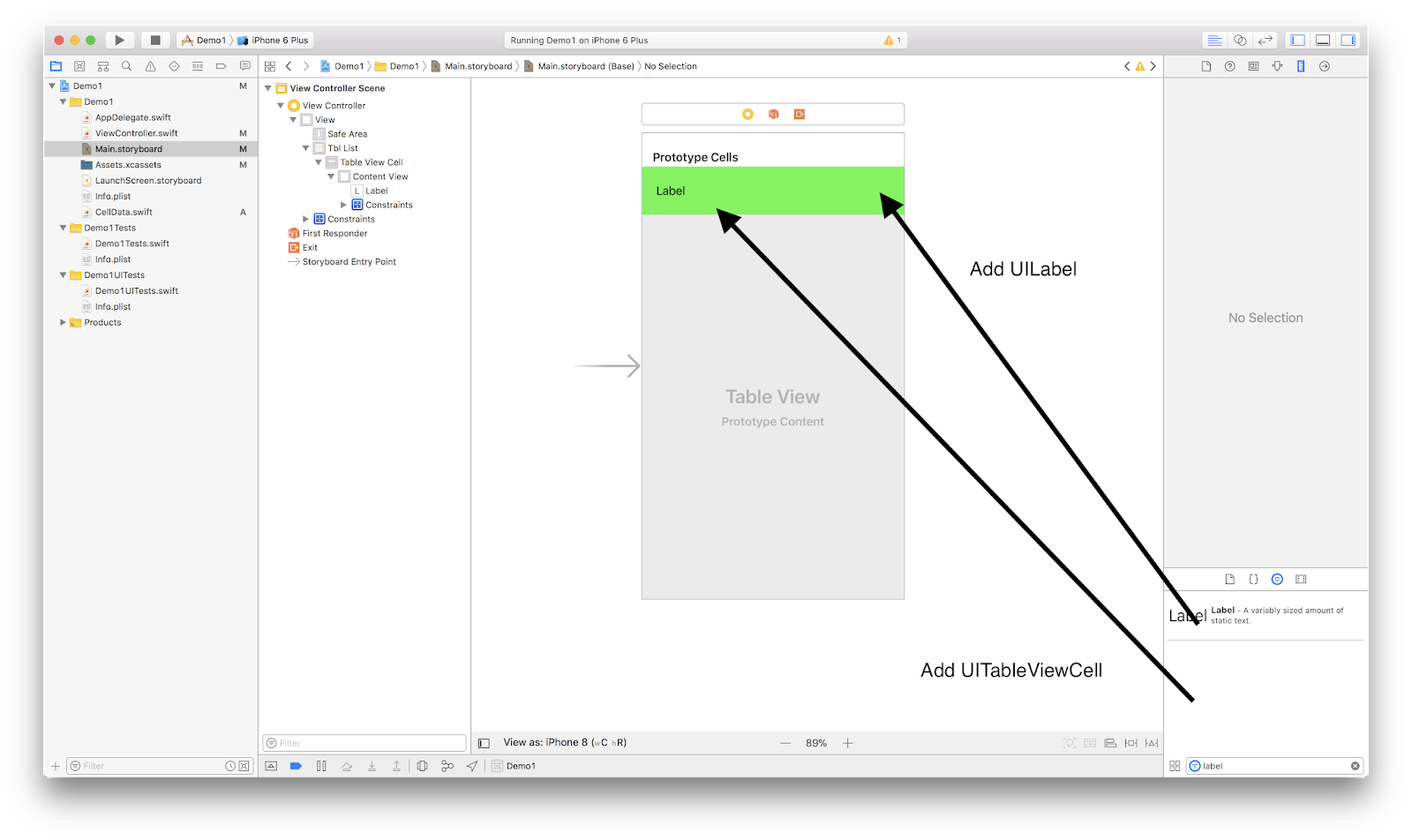The image size is (1412, 840).
Task: Select First Responder in outline
Action: [334, 233]
